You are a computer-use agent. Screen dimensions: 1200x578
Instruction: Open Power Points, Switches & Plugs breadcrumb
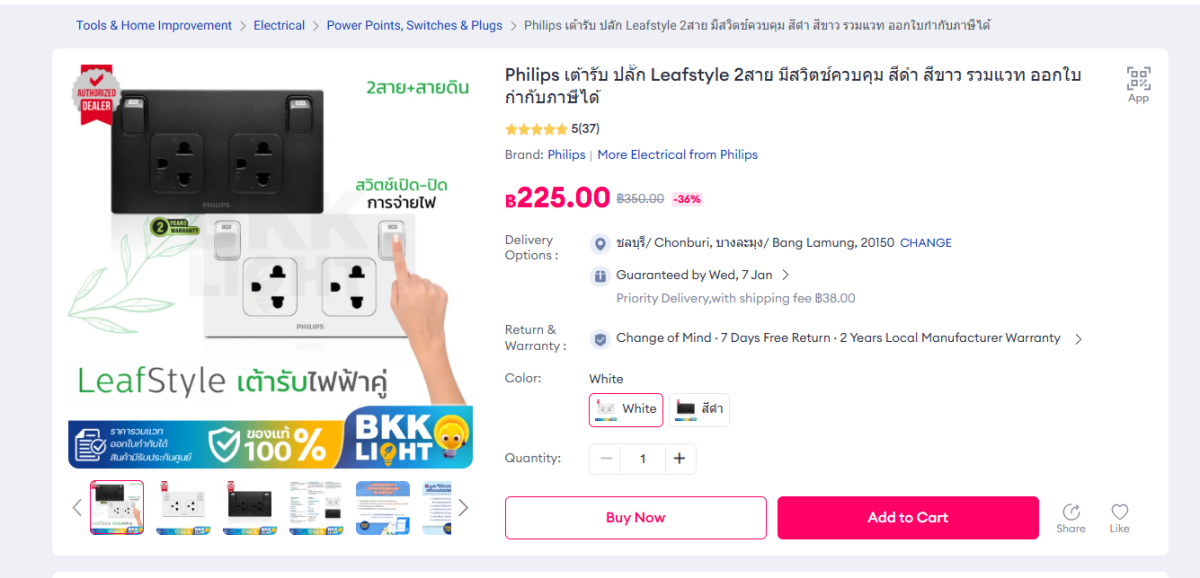[414, 25]
